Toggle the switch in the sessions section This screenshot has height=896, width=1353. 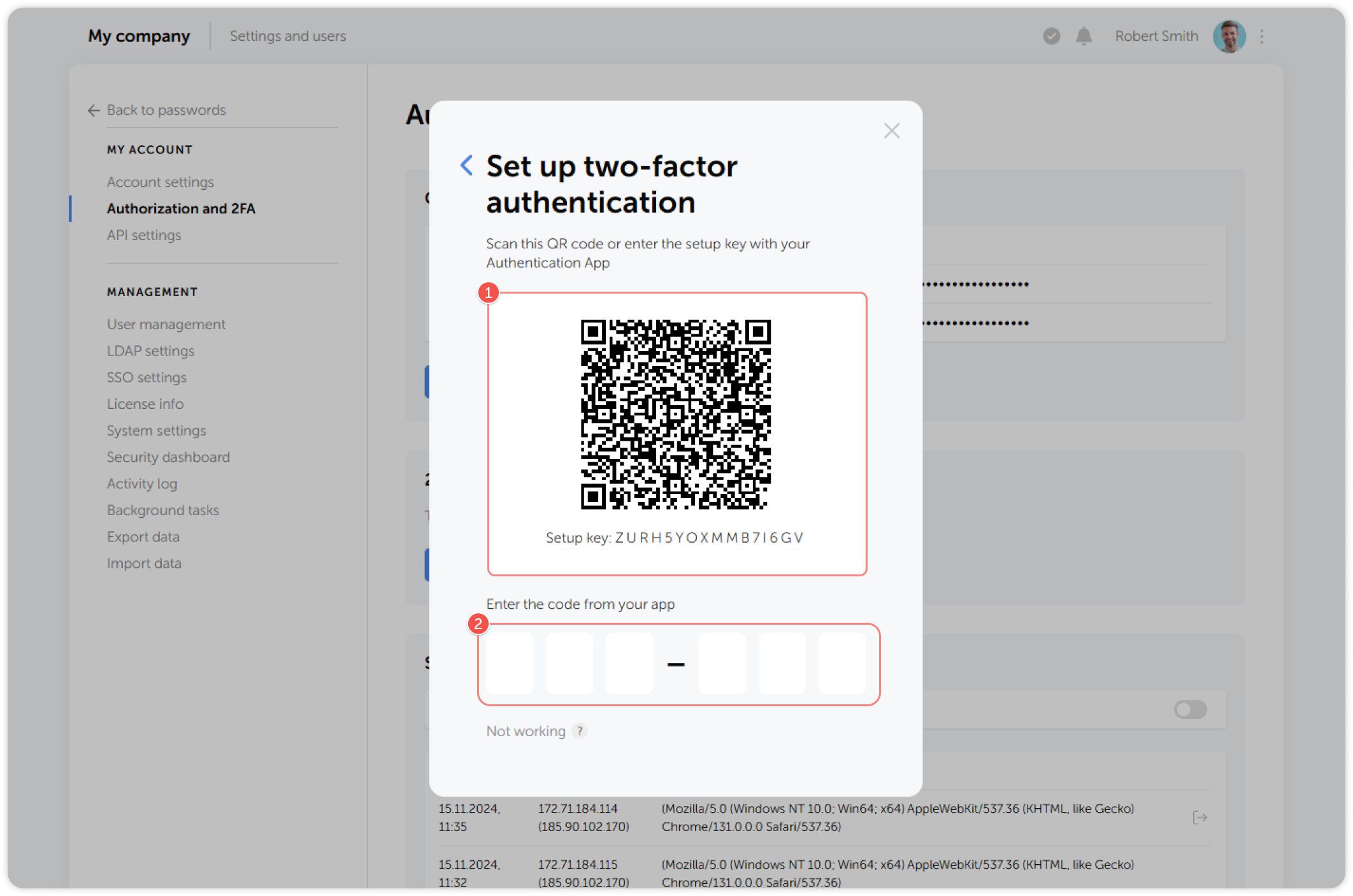[1191, 709]
